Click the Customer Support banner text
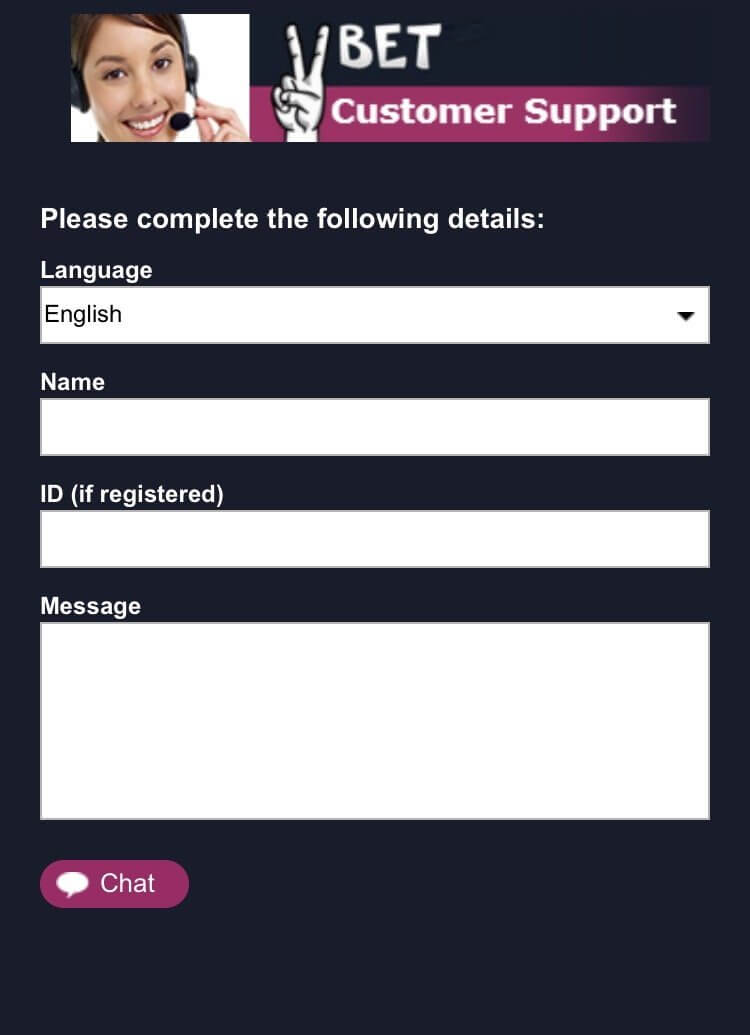750x1035 pixels. tap(503, 112)
